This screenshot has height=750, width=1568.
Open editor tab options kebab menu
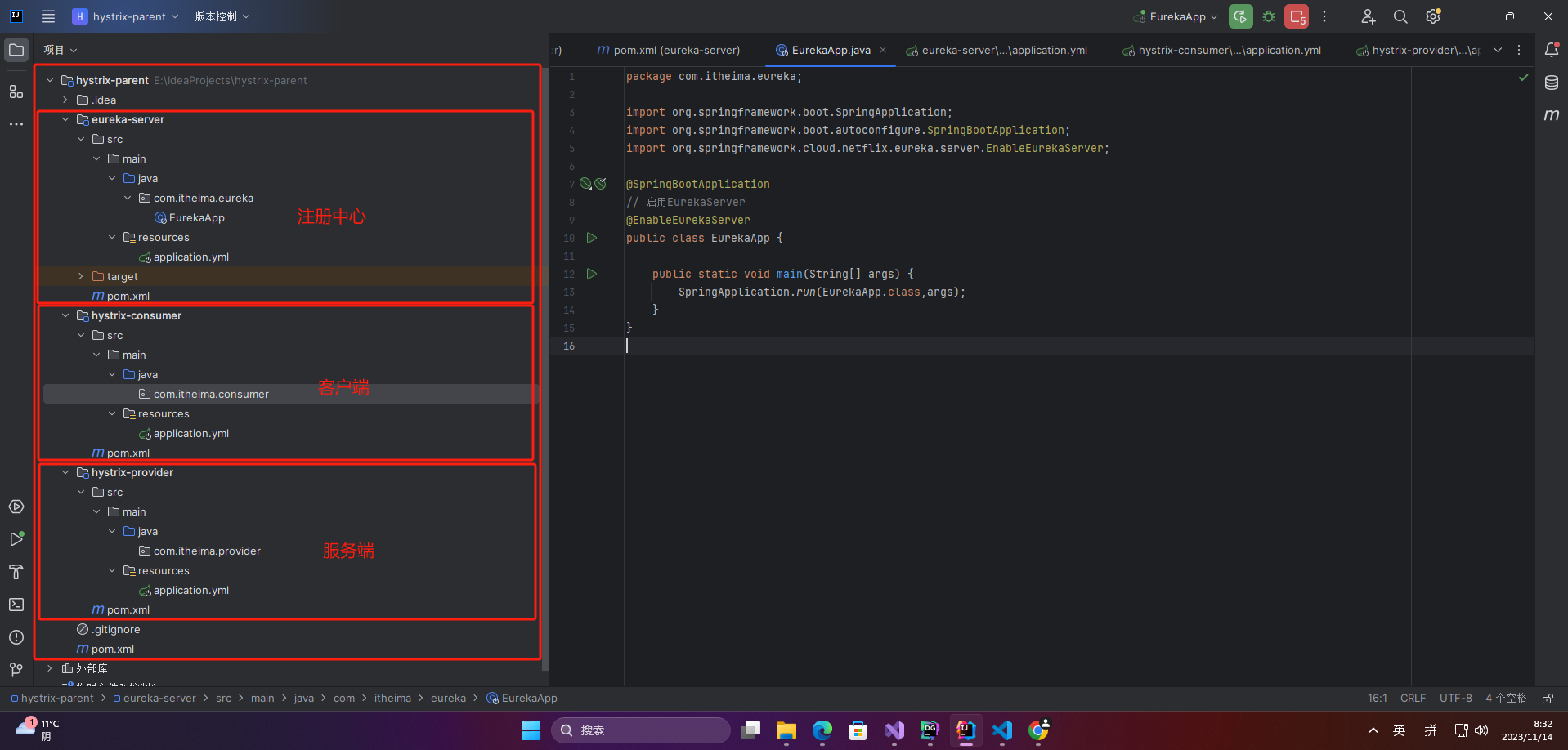(x=1519, y=50)
